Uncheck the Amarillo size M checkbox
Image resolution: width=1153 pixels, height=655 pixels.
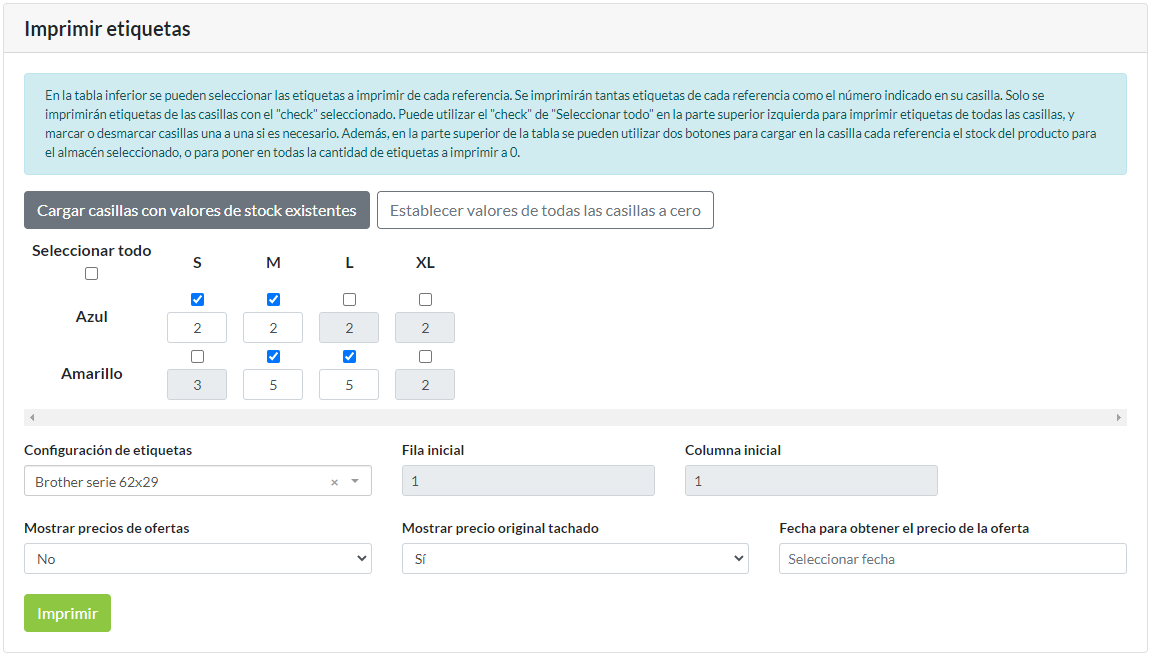(x=273, y=356)
